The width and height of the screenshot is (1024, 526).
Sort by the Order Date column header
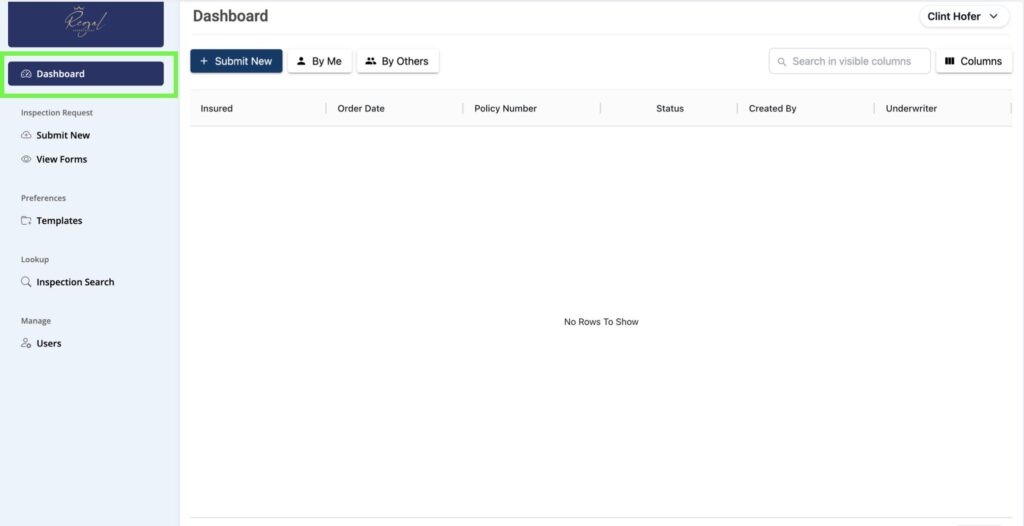click(x=361, y=108)
